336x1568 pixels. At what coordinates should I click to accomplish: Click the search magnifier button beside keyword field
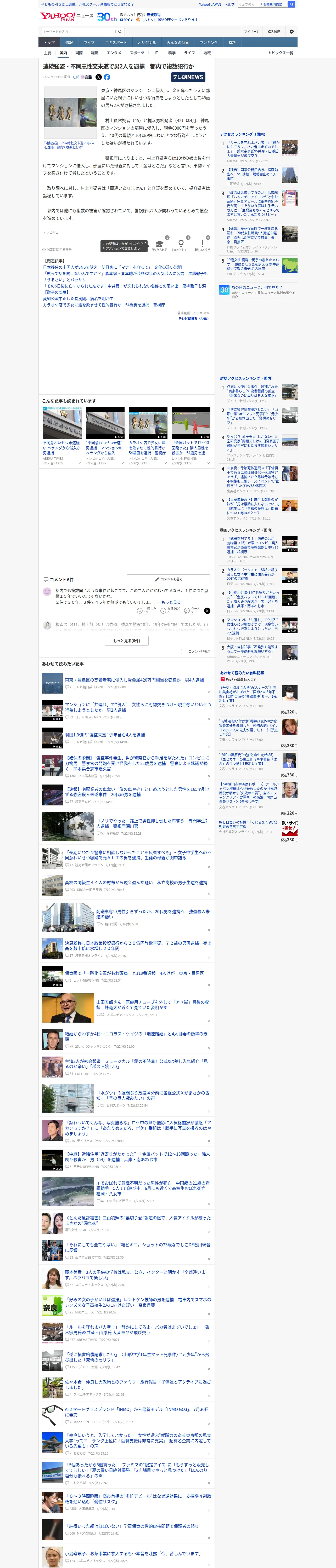click(x=120, y=32)
